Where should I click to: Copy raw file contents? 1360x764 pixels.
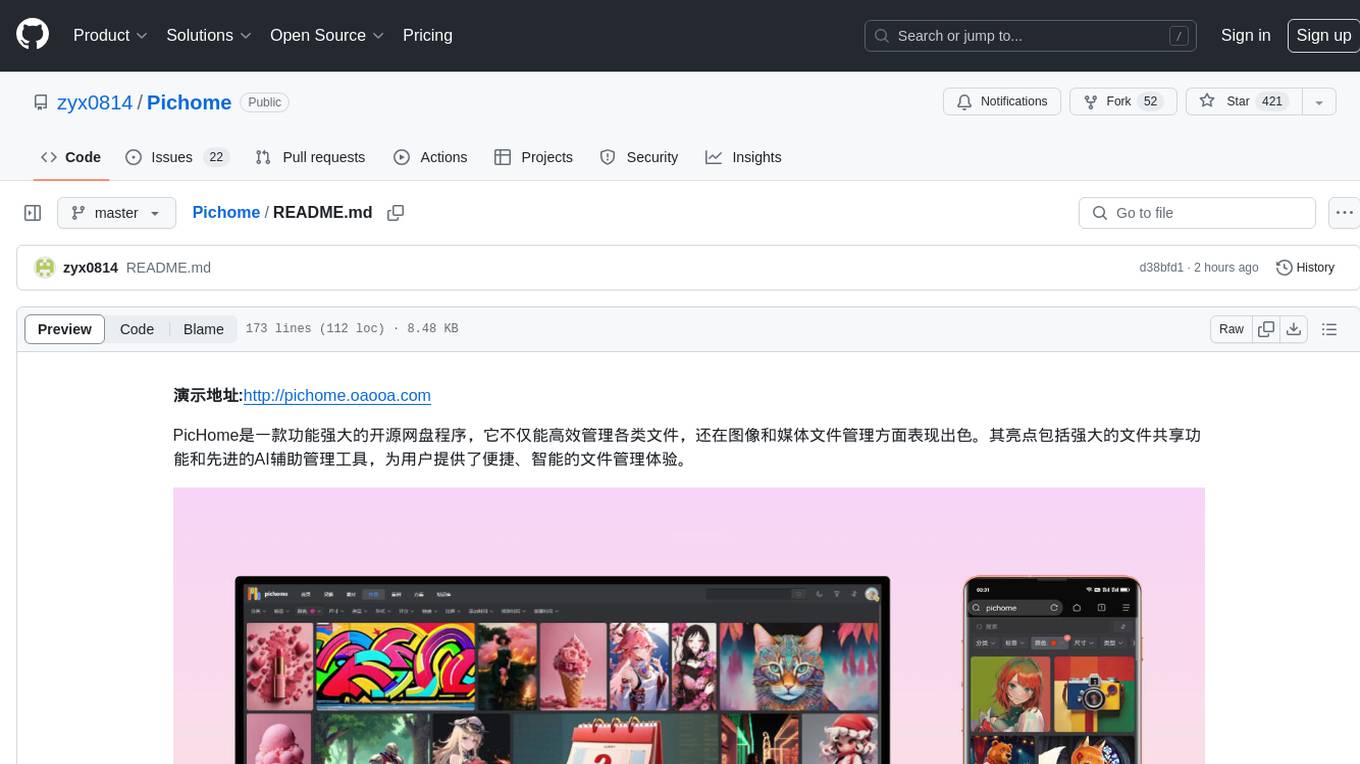(1266, 329)
